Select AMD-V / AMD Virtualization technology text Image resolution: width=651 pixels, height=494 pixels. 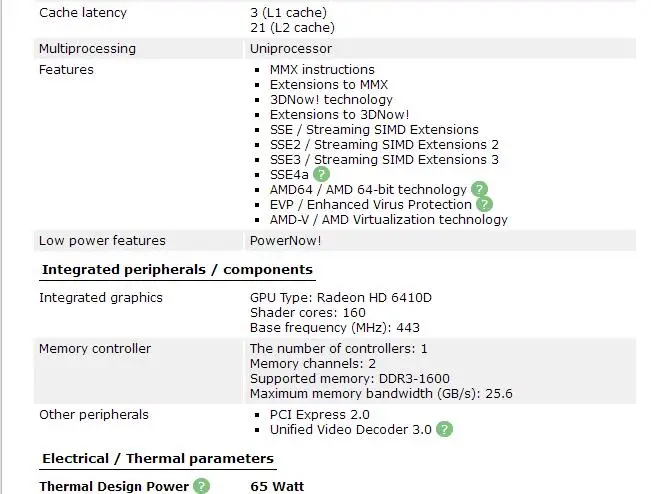pyautogui.click(x=388, y=219)
